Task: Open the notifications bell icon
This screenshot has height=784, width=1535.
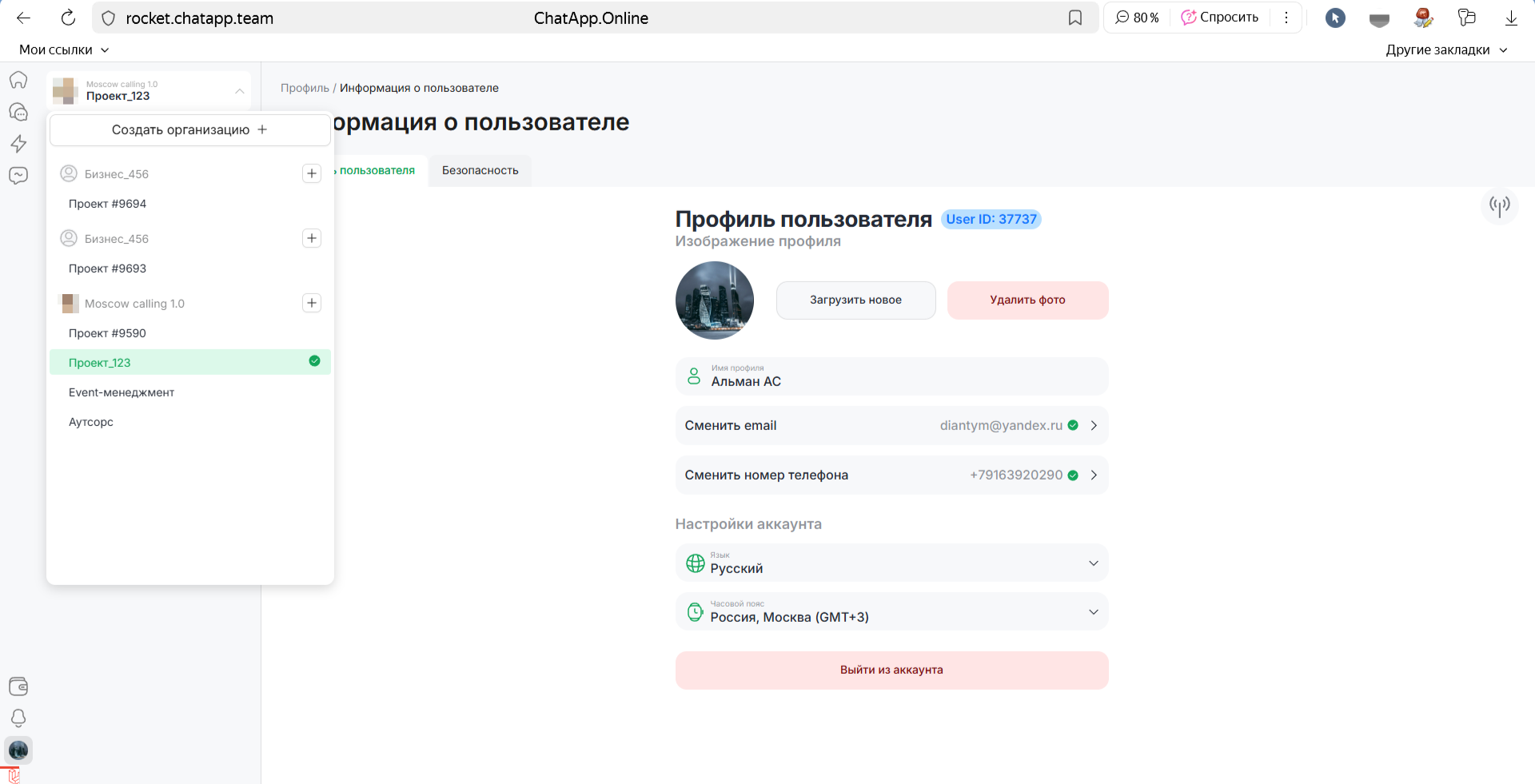Action: tap(18, 718)
